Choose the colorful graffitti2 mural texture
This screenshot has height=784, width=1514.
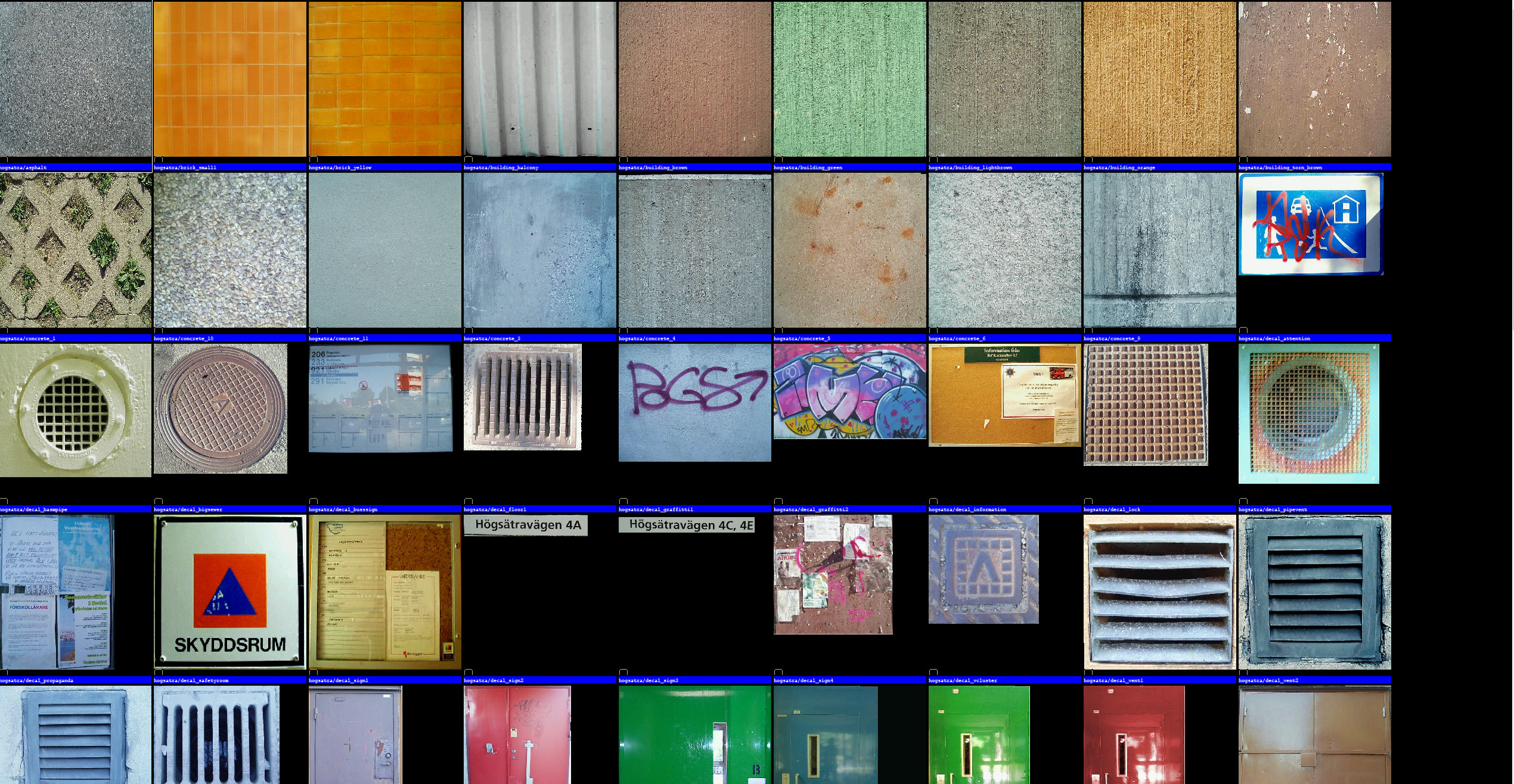[x=849, y=391]
